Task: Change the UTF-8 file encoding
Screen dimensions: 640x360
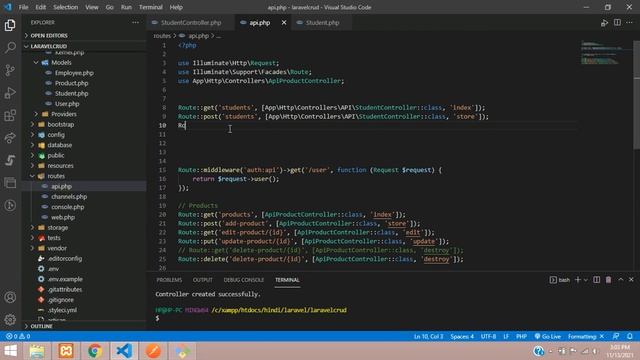Action: pos(488,336)
